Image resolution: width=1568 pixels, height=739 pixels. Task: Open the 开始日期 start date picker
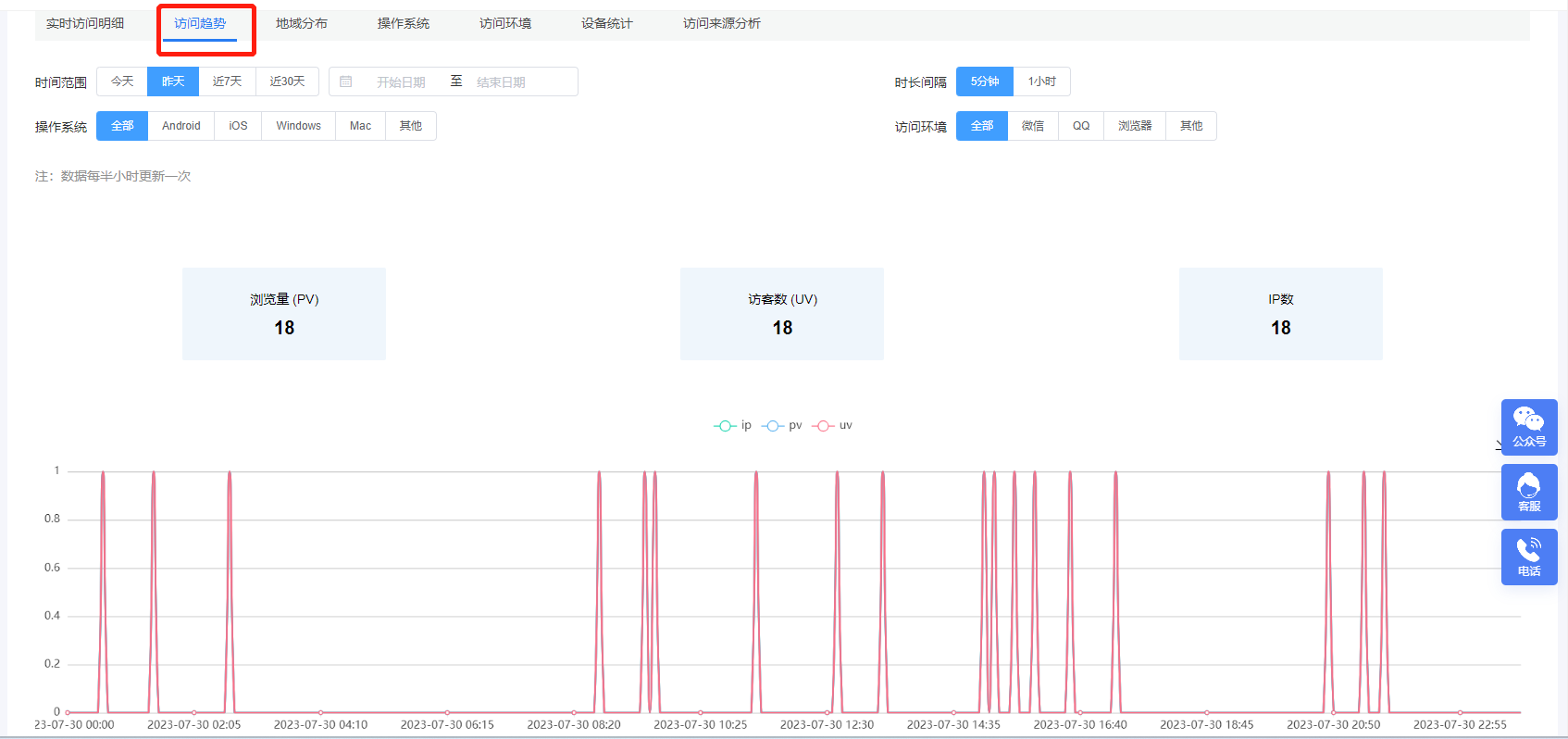(x=401, y=82)
